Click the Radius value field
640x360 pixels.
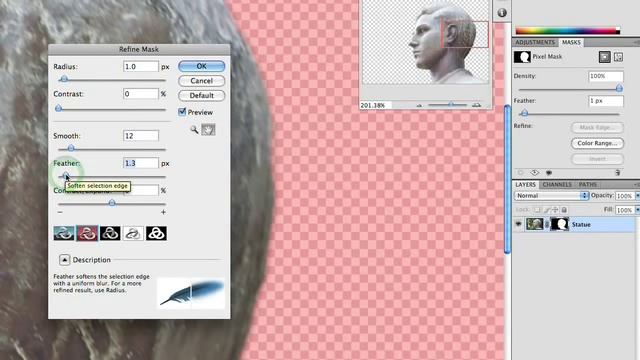pyautogui.click(x=141, y=67)
